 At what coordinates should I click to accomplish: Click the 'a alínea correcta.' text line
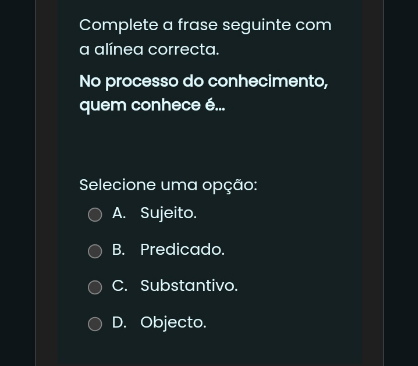tap(149, 50)
